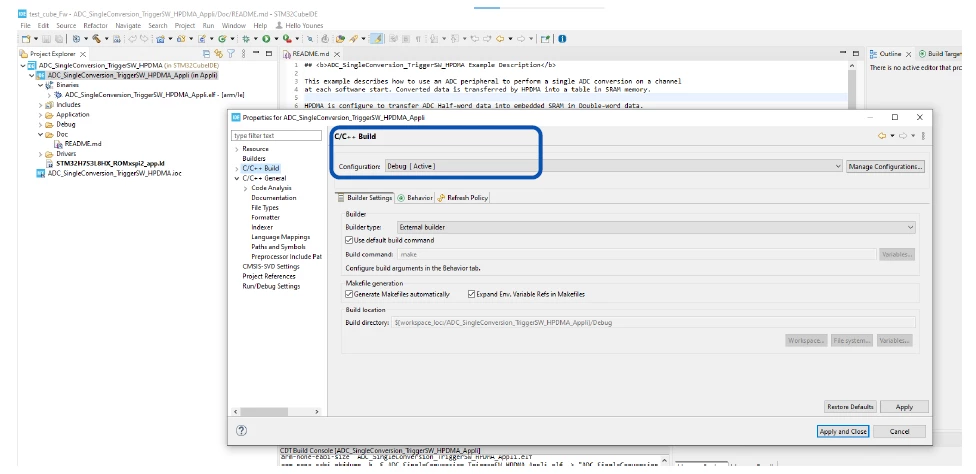Expand the Resource tree node
The width and height of the screenshot is (976, 474).
[x=237, y=149]
